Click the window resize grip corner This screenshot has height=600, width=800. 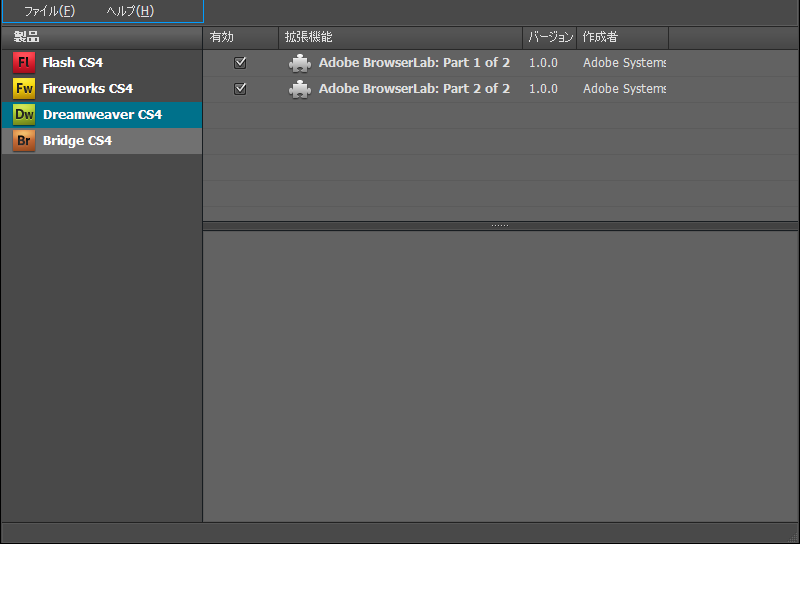coord(792,536)
